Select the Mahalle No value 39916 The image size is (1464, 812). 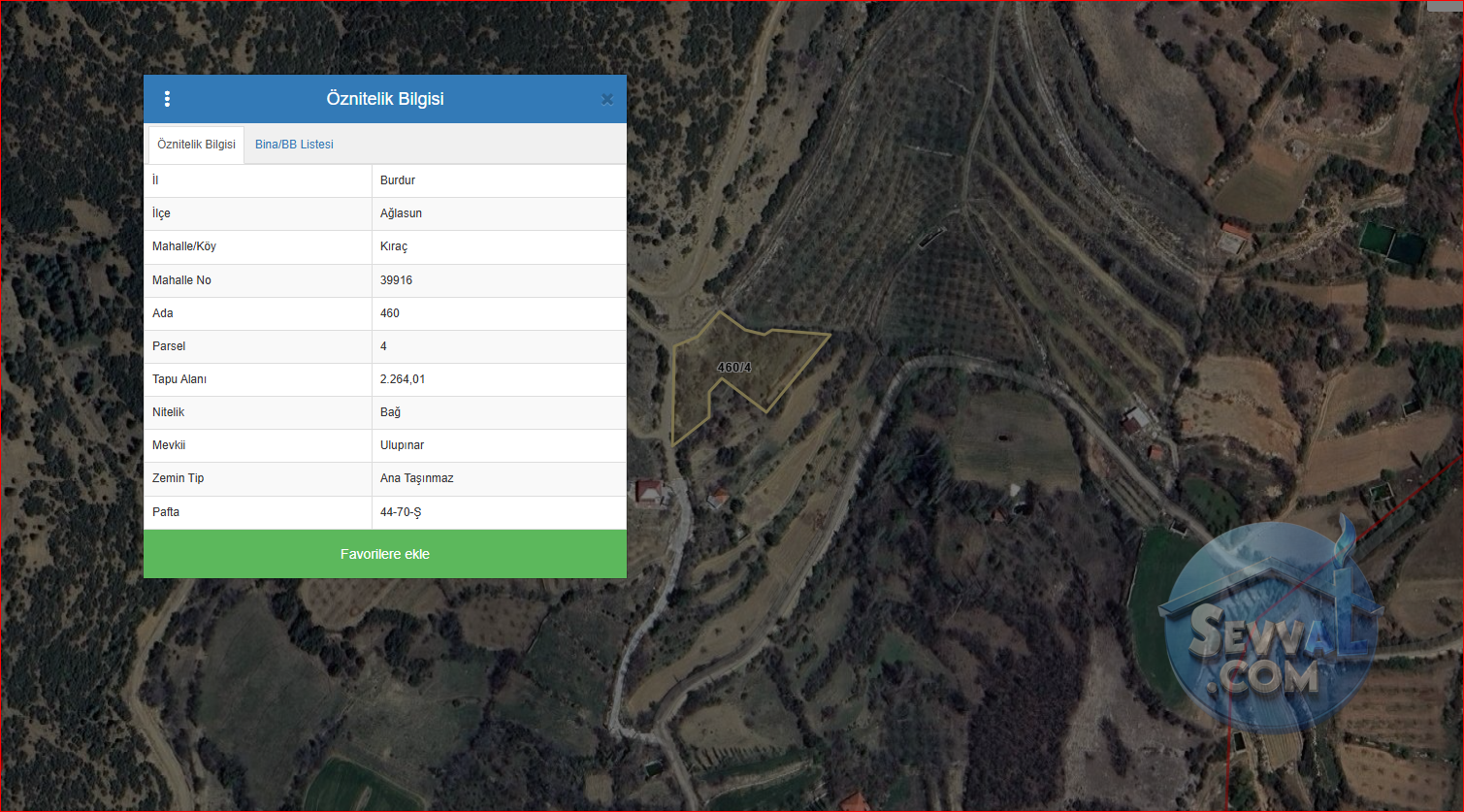click(x=396, y=280)
